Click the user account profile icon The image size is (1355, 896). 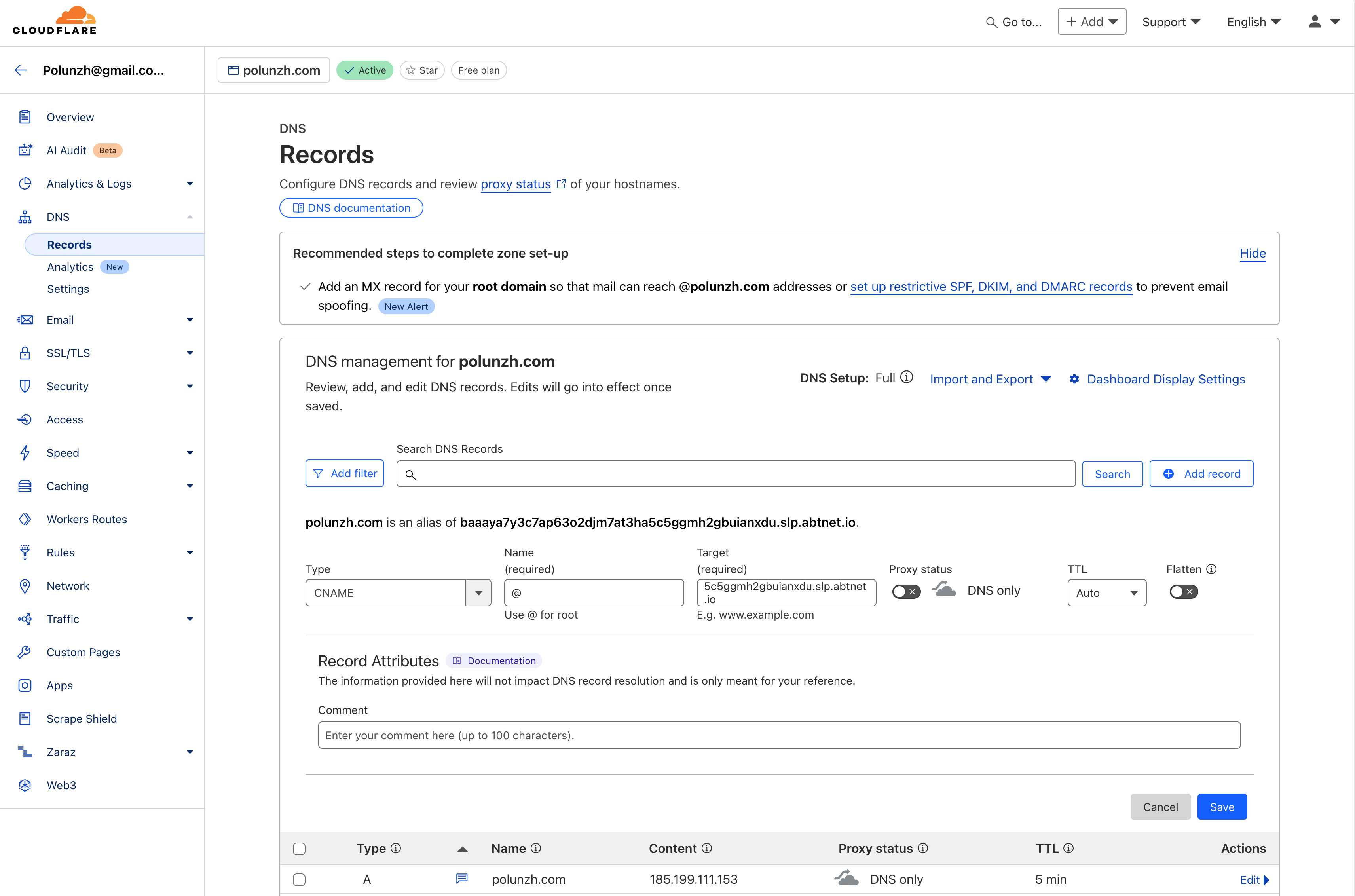click(x=1315, y=22)
